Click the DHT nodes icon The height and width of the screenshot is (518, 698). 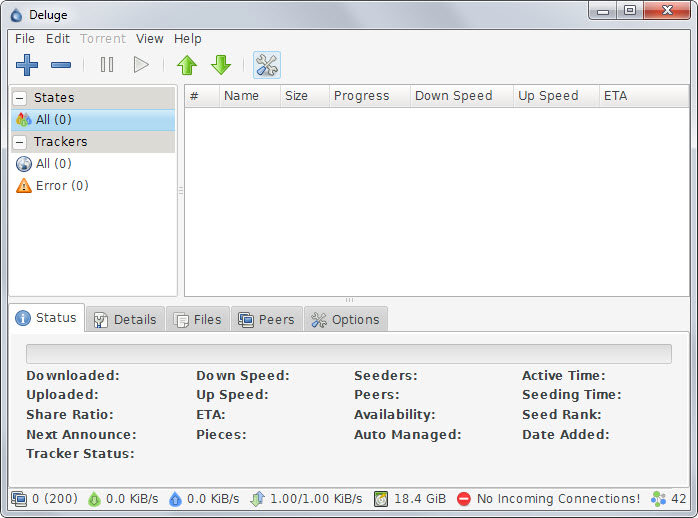coord(658,499)
